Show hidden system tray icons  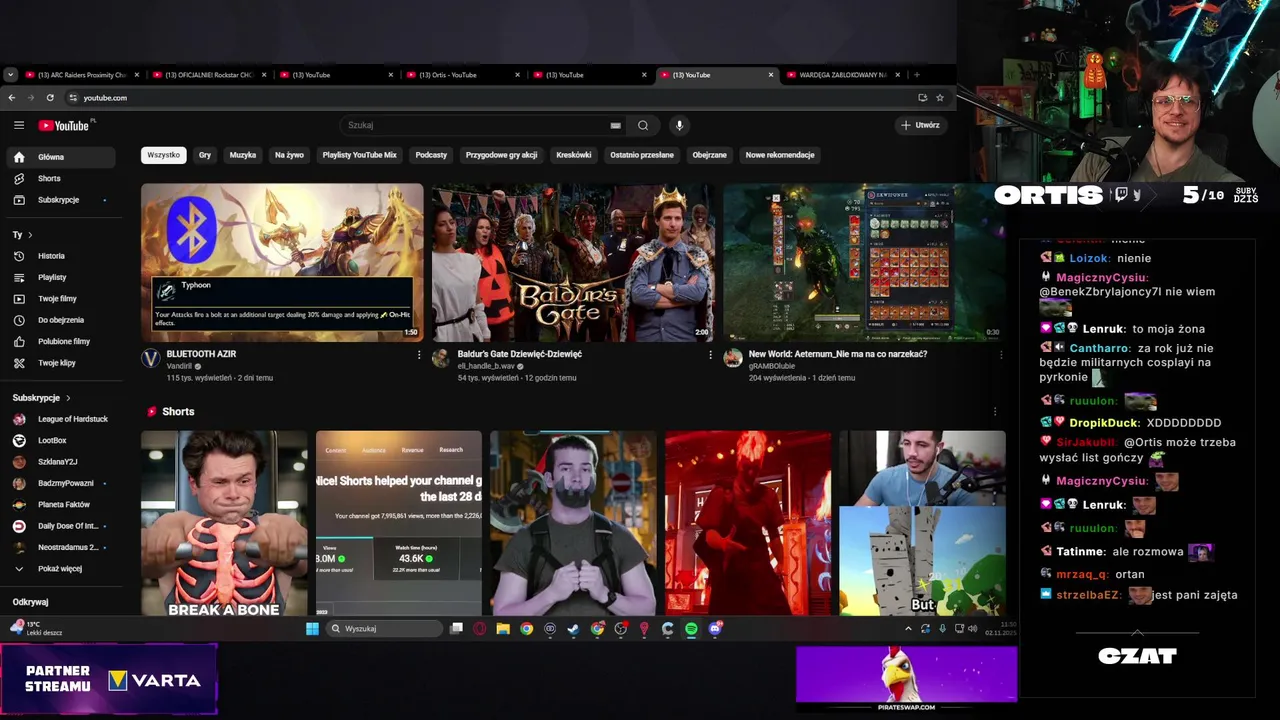click(x=908, y=629)
